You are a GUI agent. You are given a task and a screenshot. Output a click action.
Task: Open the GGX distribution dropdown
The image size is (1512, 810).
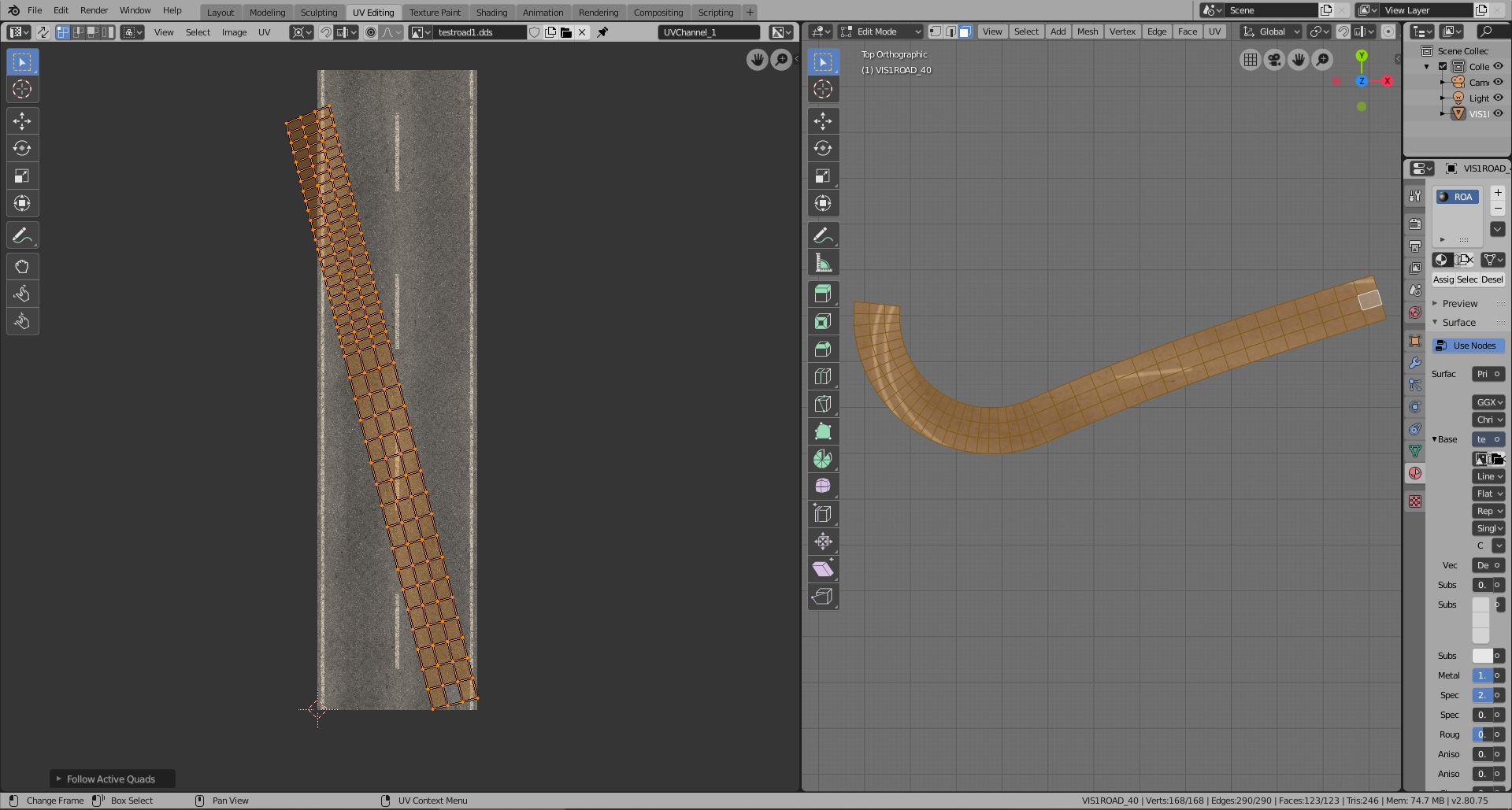(x=1488, y=402)
